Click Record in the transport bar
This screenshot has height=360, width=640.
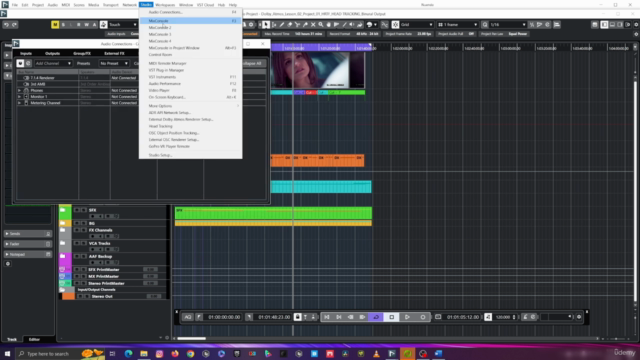pos(423,317)
